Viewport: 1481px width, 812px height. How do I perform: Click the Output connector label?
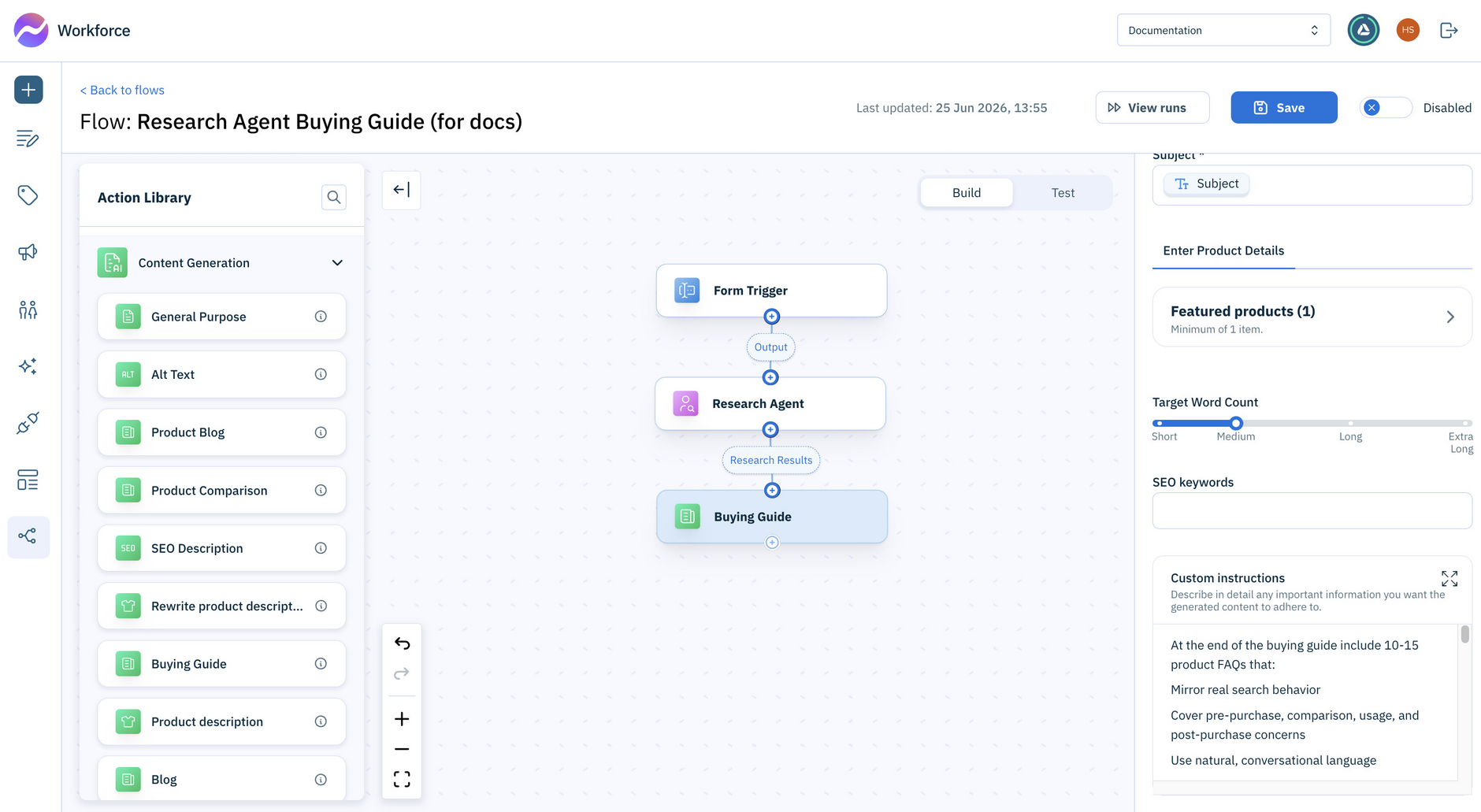770,347
